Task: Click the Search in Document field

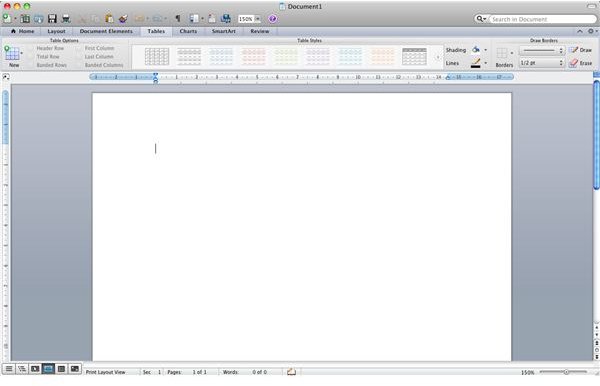Action: click(542, 19)
